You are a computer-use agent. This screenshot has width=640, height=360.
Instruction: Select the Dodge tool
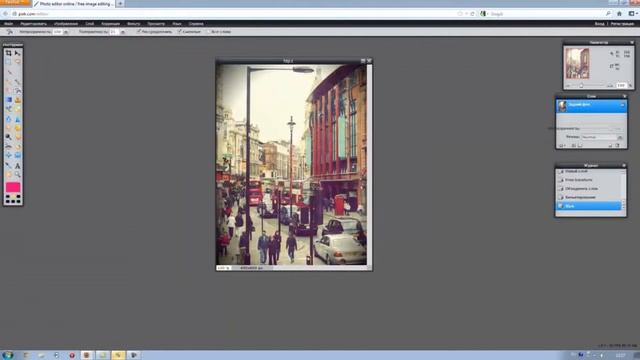pyautogui.click(x=9, y=137)
